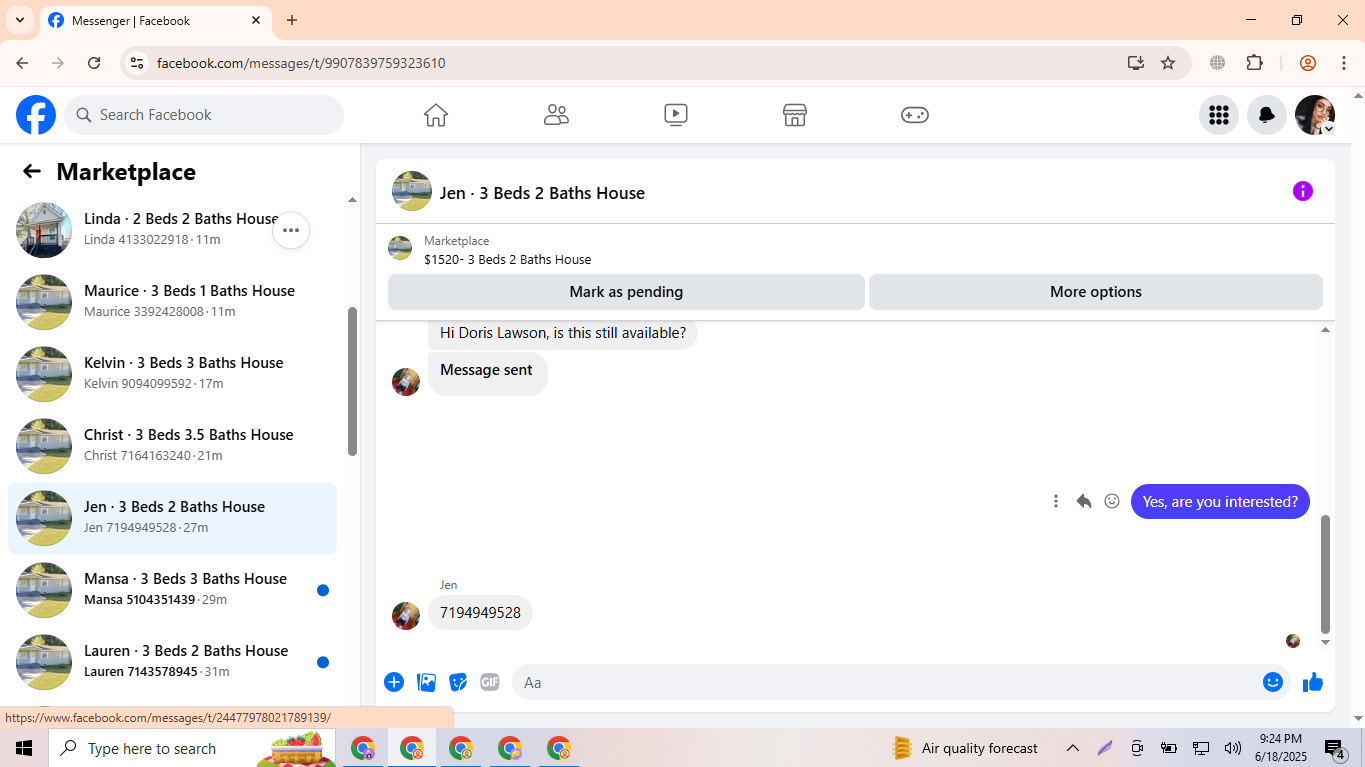Select Jen 3 Beds 2 Baths House conversation
The image size is (1365, 767).
coord(172,518)
